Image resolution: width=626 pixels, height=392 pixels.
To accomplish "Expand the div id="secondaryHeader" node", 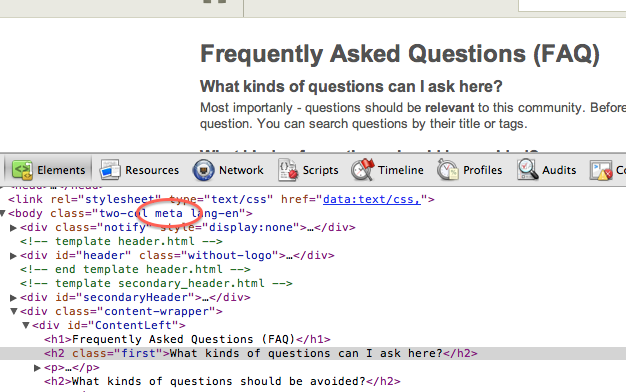I will (x=13, y=297).
